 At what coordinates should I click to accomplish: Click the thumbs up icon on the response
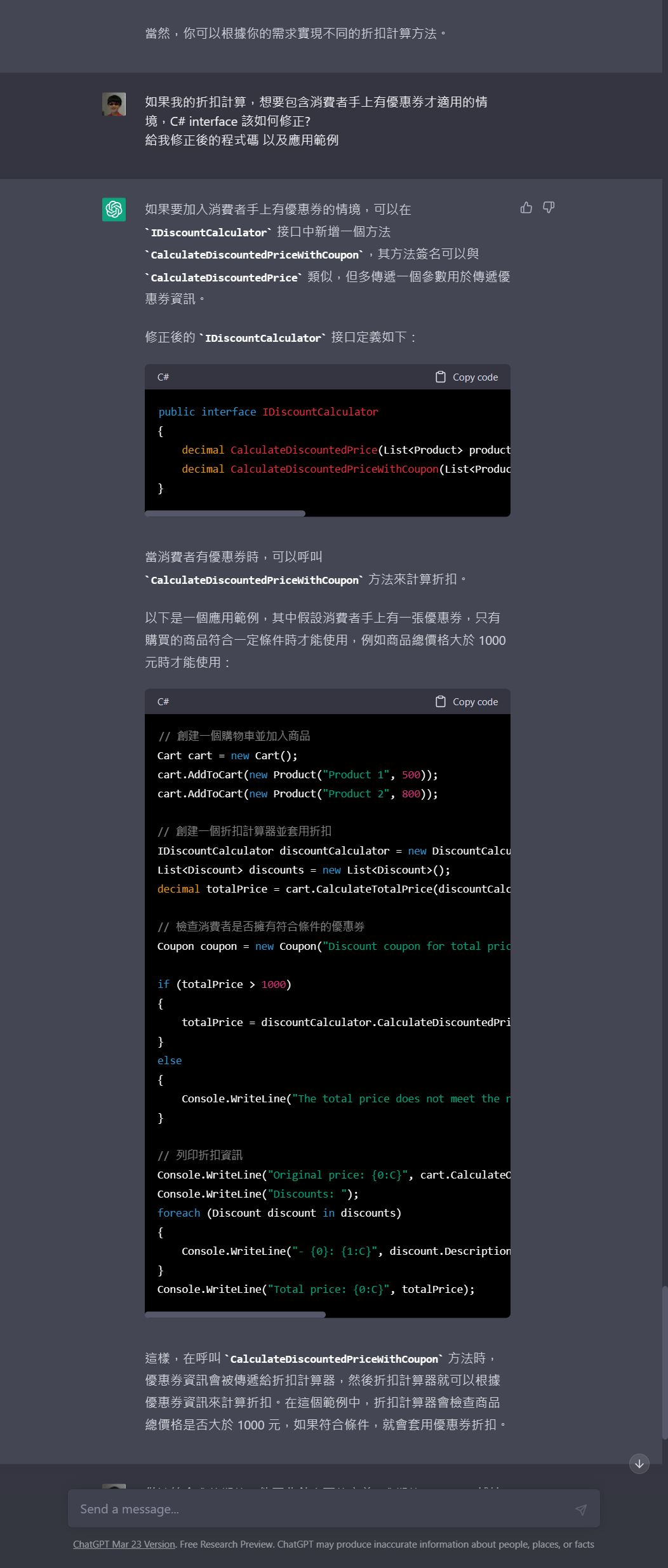(x=526, y=208)
